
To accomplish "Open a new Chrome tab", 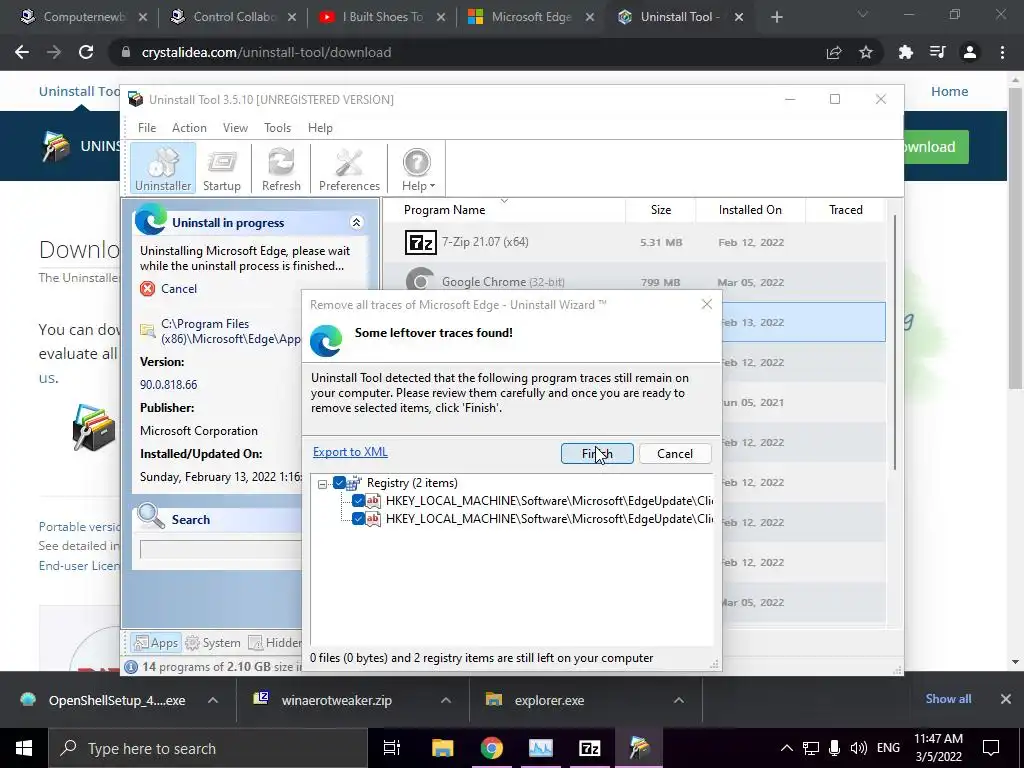I will pyautogui.click(x=776, y=17).
